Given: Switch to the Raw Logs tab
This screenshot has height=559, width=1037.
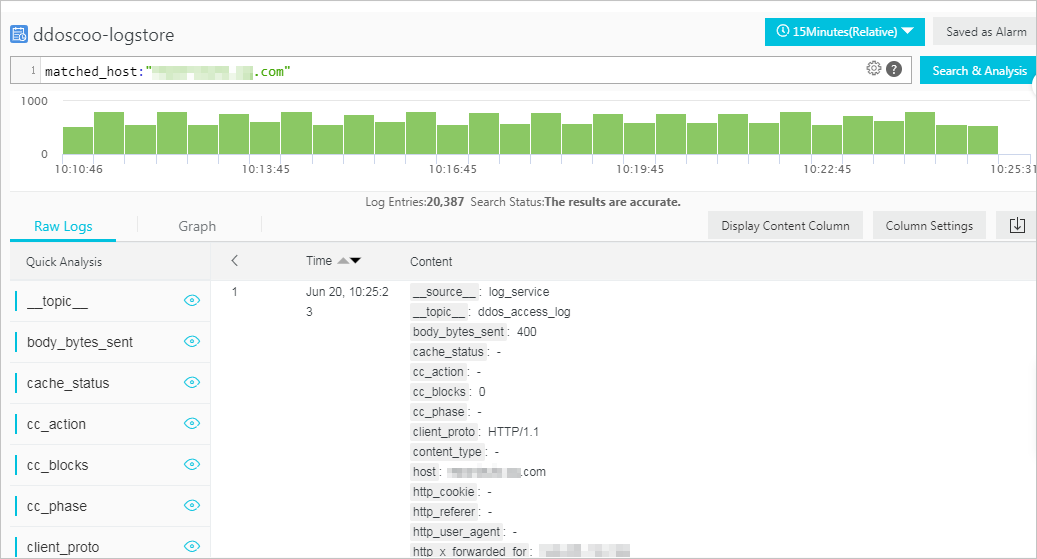Looking at the screenshot, I should point(63,226).
